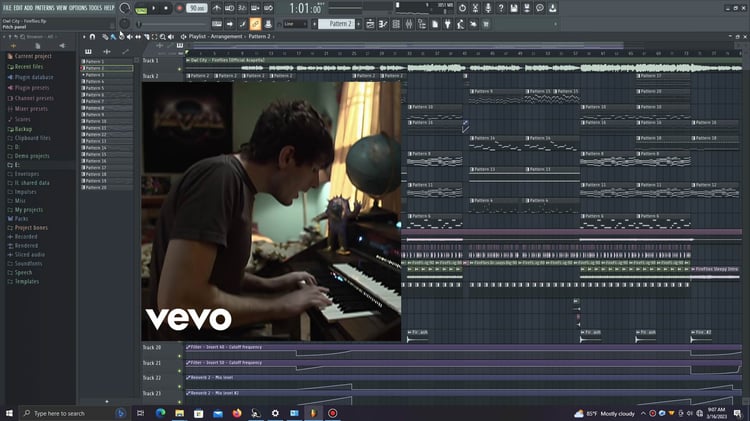Open the VIEW menu
The width and height of the screenshot is (750, 421).
[x=62, y=8]
